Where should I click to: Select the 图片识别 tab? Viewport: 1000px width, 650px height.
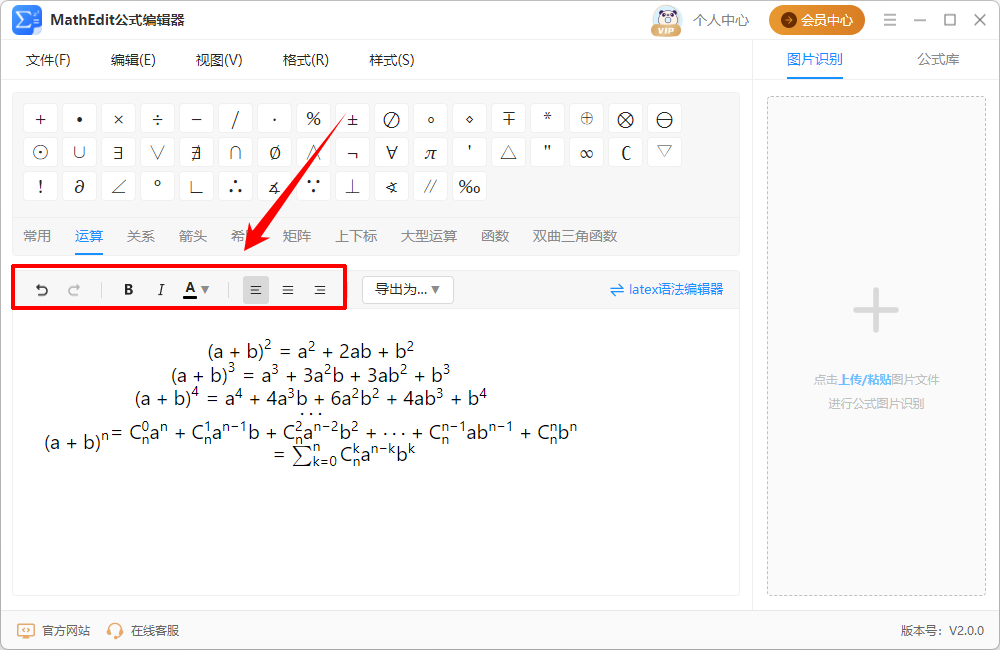pos(814,59)
